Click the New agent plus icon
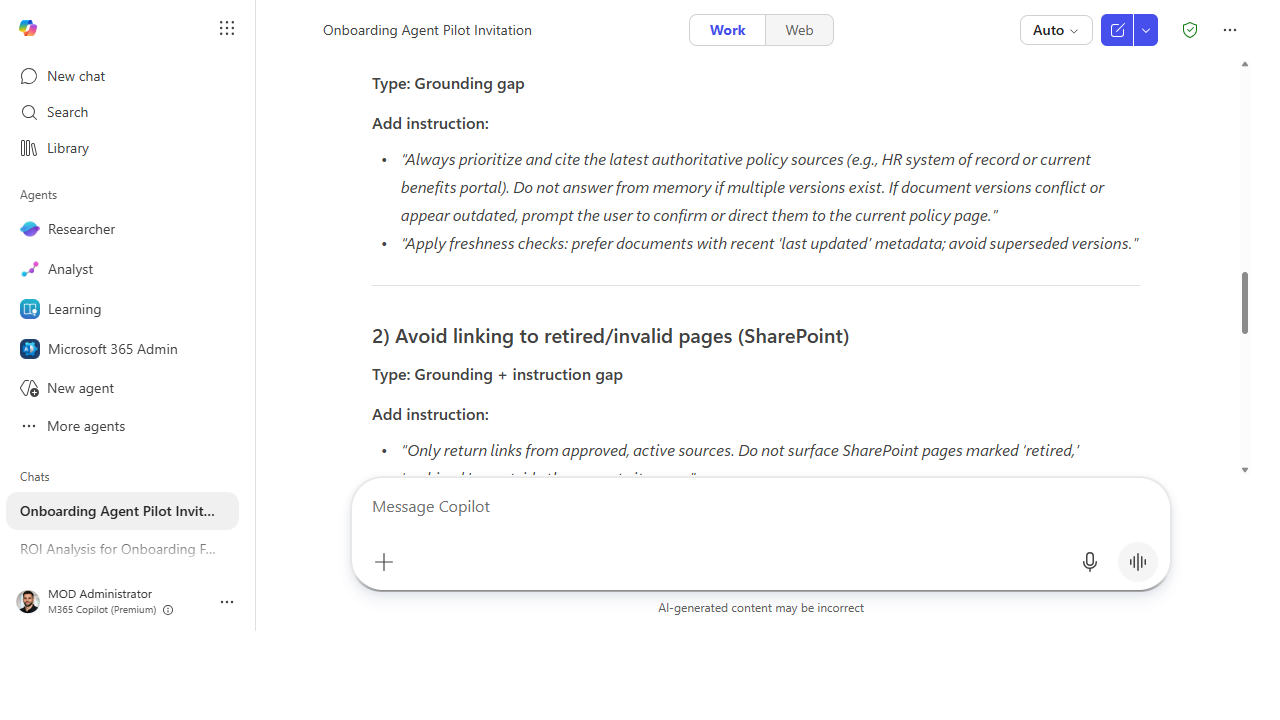 pyautogui.click(x=29, y=388)
